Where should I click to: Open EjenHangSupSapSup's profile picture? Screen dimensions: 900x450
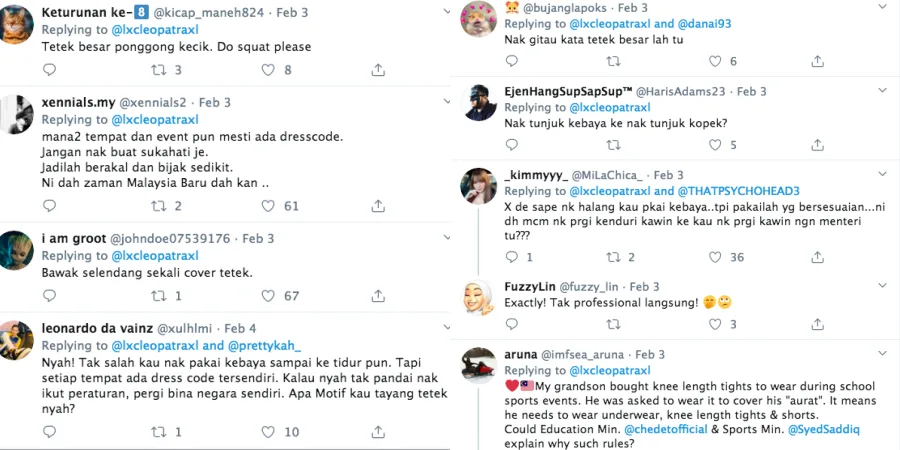(x=483, y=102)
